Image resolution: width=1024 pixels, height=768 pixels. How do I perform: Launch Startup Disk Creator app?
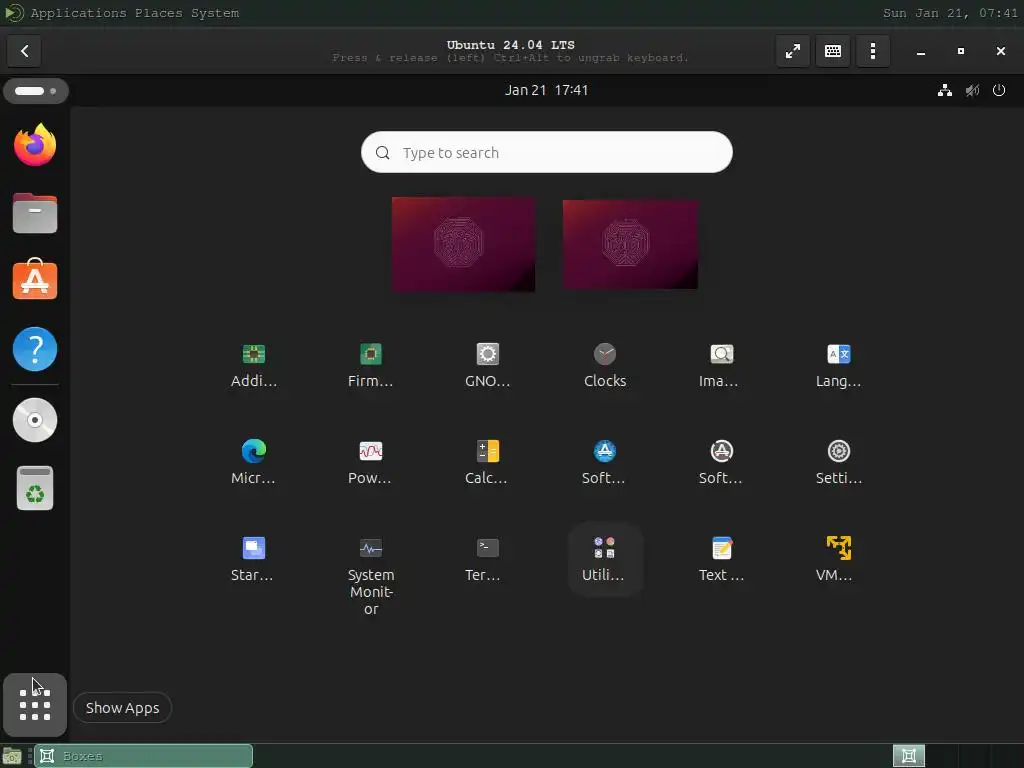point(253,559)
